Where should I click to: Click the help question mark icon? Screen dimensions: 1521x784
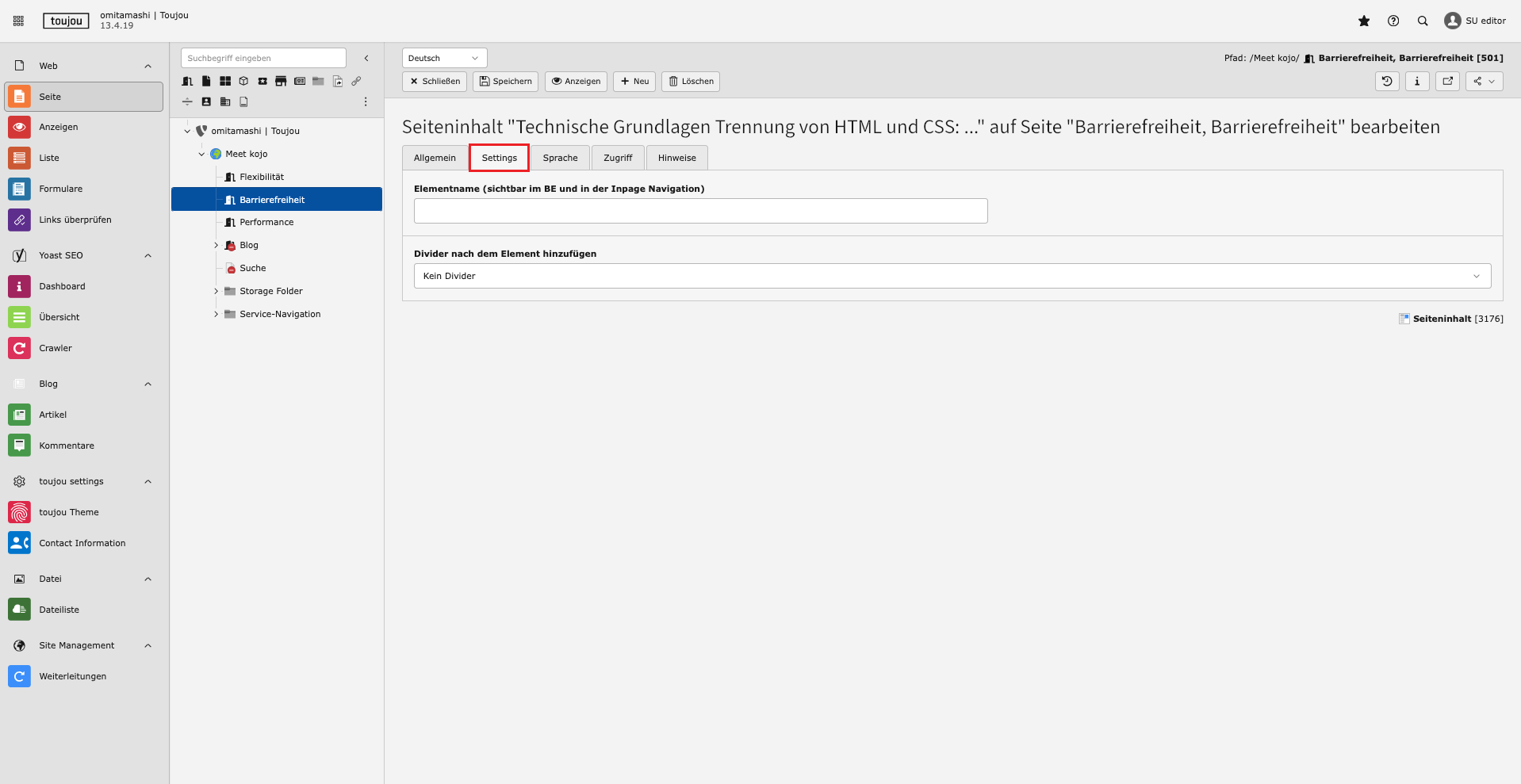[1393, 21]
